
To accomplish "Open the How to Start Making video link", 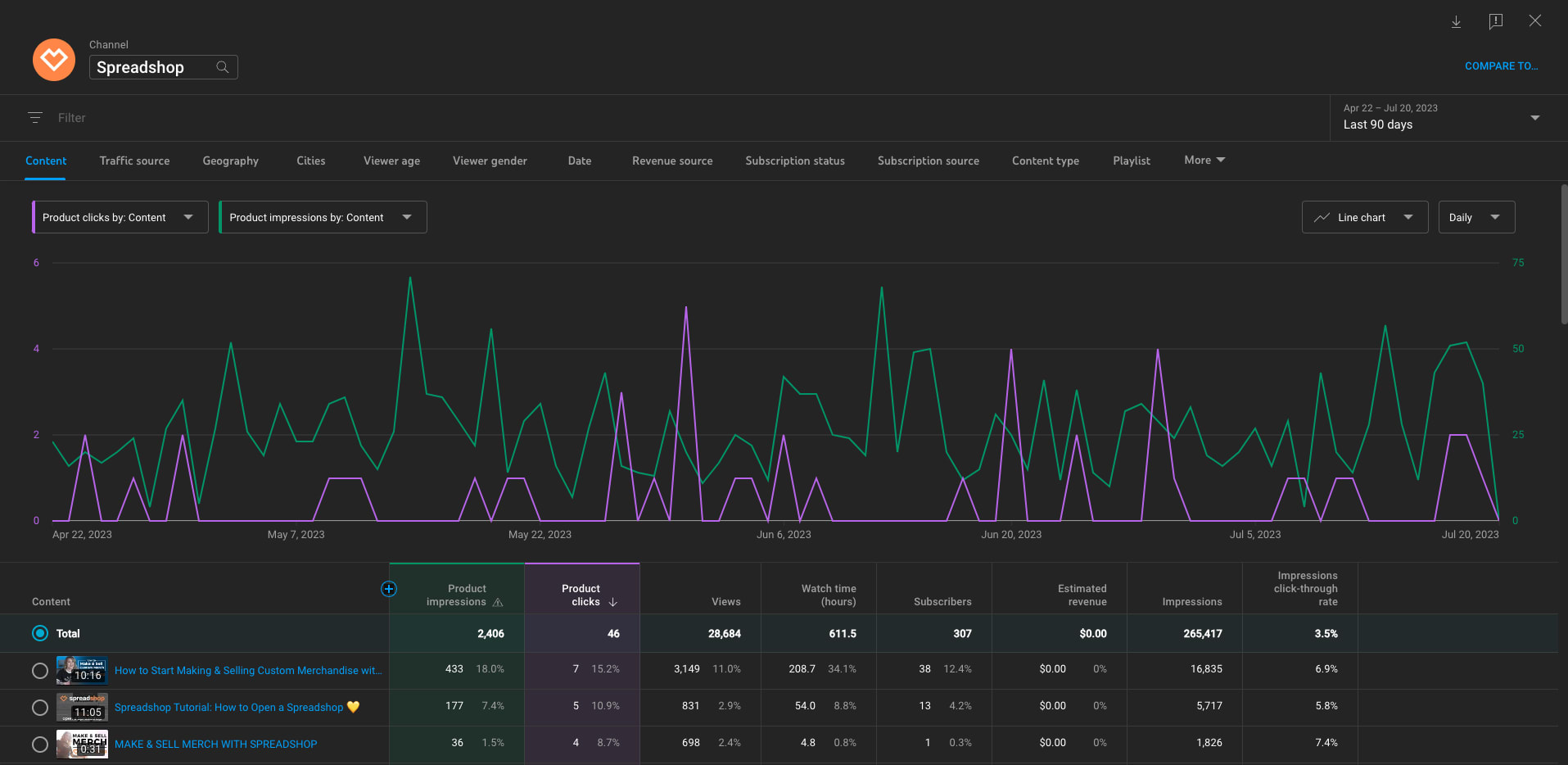I will [247, 670].
